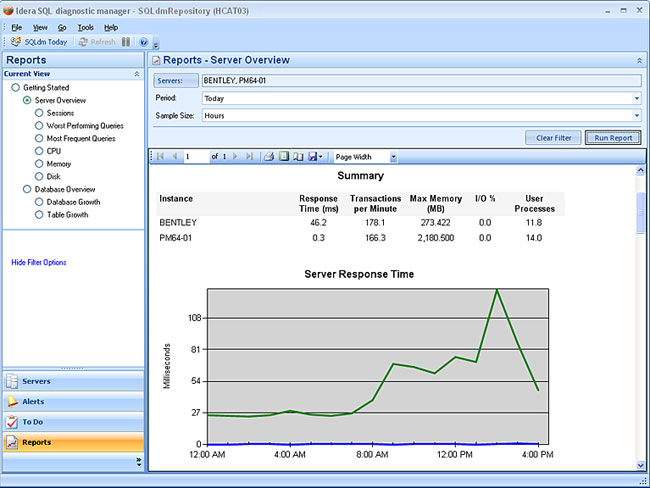Select the Disk report
The image size is (650, 488).
pos(39,176)
